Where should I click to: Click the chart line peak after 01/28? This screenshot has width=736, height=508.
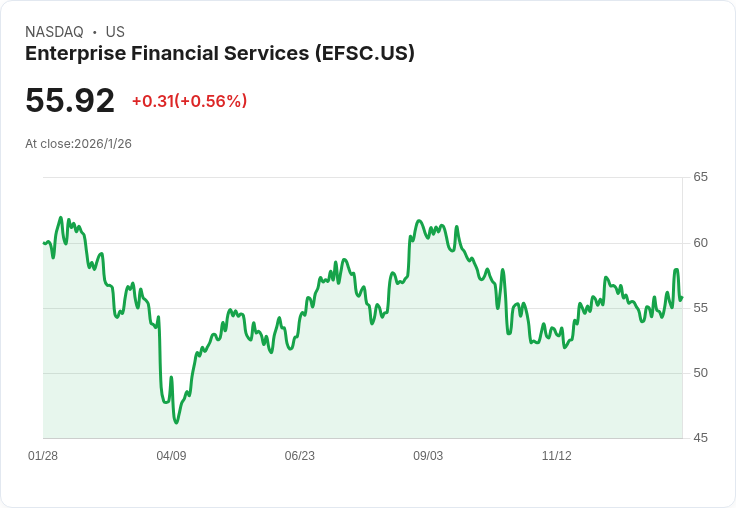[x=61, y=217]
